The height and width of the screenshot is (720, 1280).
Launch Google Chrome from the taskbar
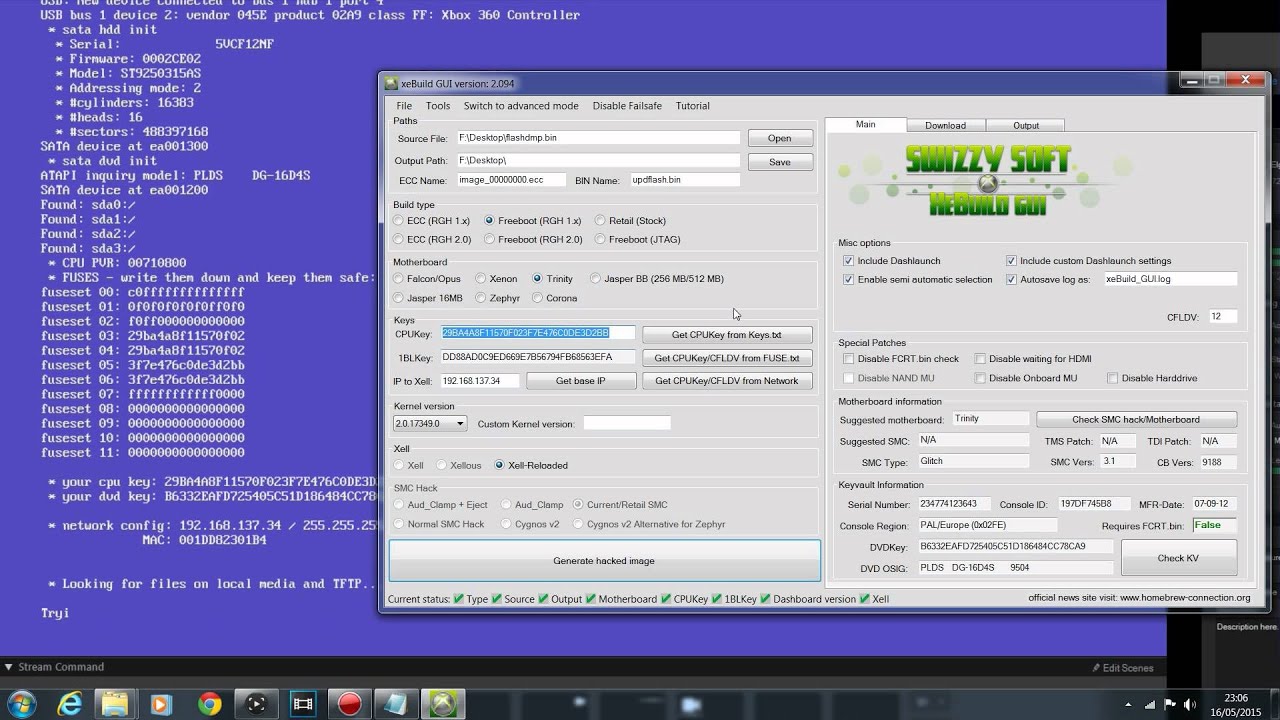209,704
